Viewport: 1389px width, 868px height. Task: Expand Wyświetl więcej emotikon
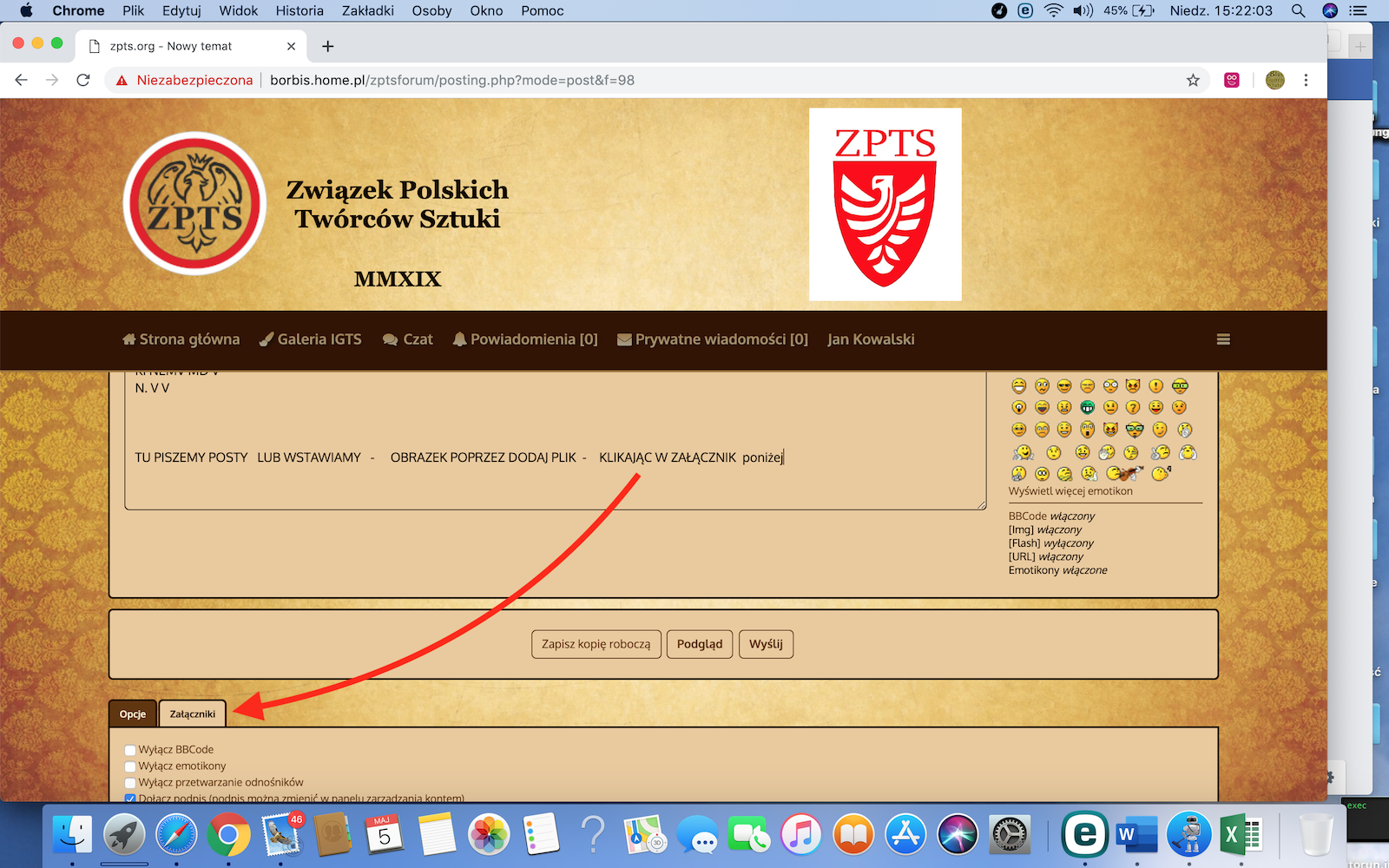[x=1070, y=491]
